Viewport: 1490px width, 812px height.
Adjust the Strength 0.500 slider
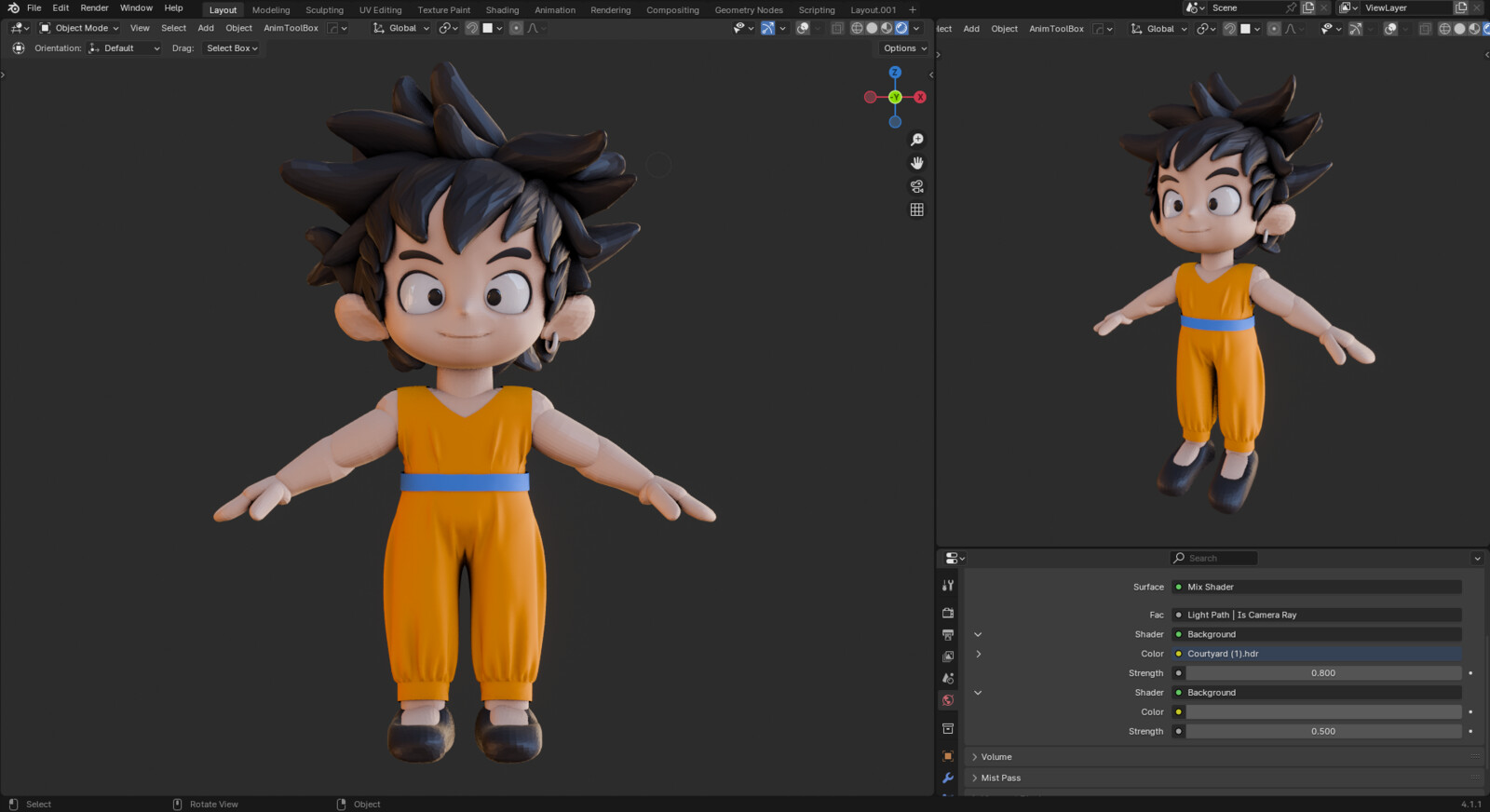pos(1323,732)
